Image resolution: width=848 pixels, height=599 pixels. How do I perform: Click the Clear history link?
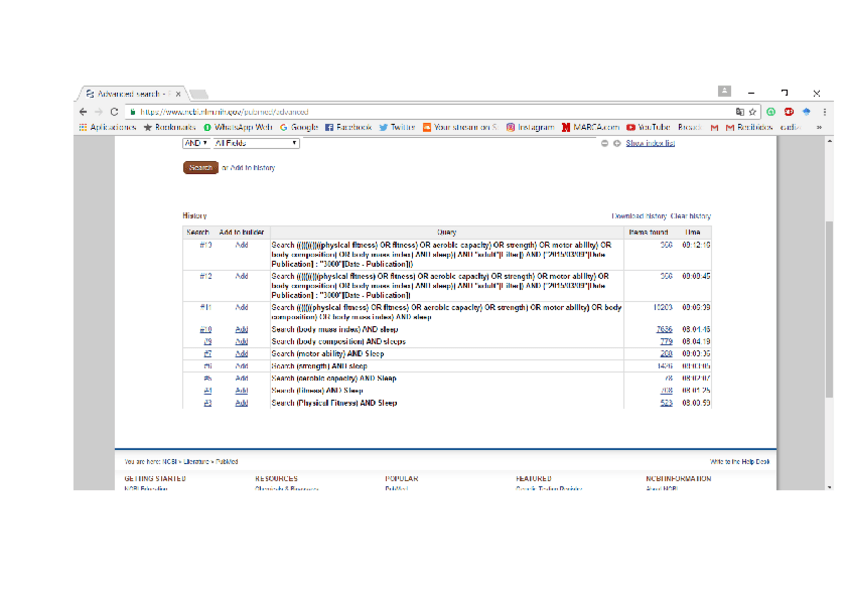point(691,216)
